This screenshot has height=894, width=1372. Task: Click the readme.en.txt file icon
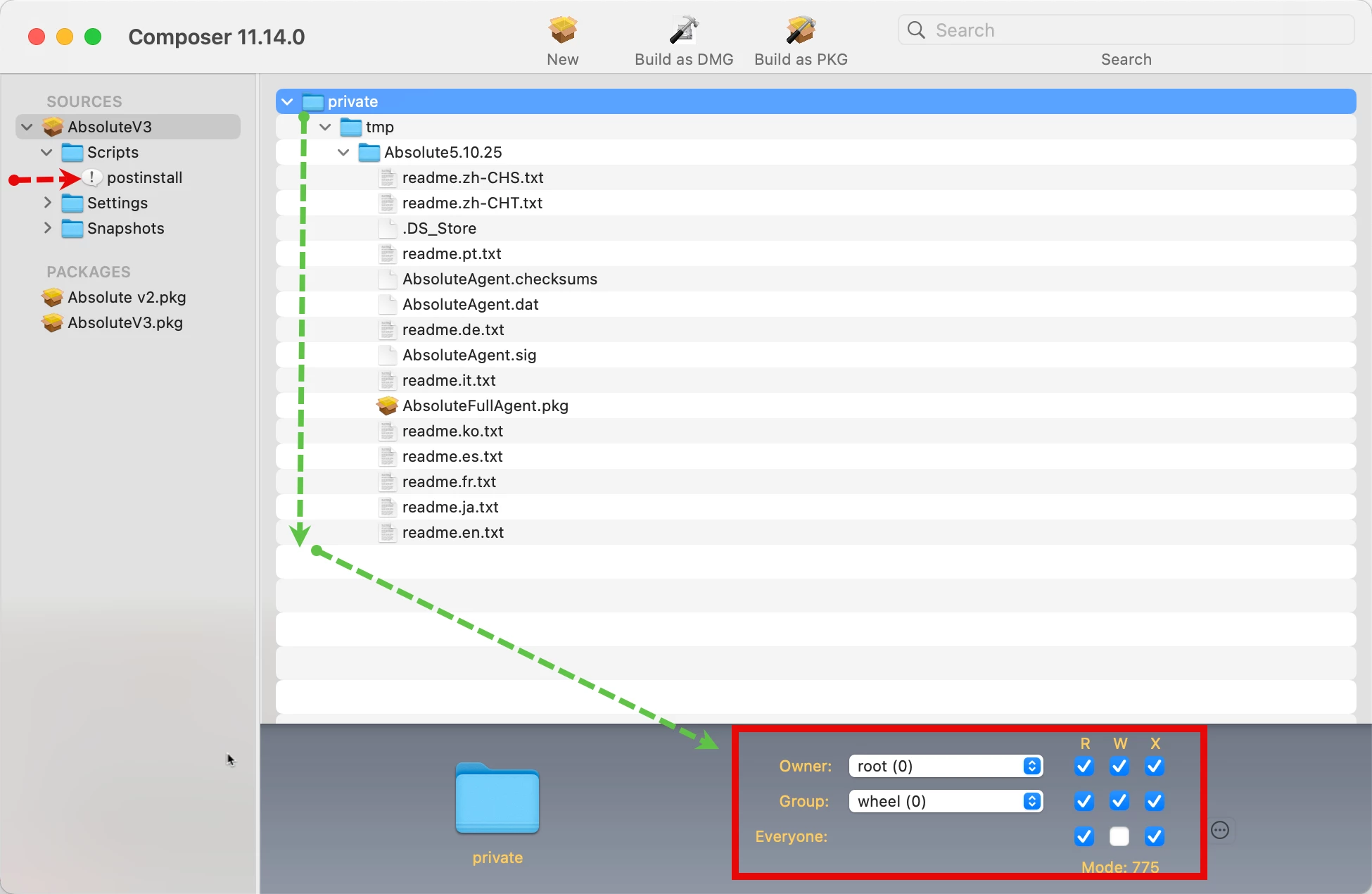(x=388, y=532)
